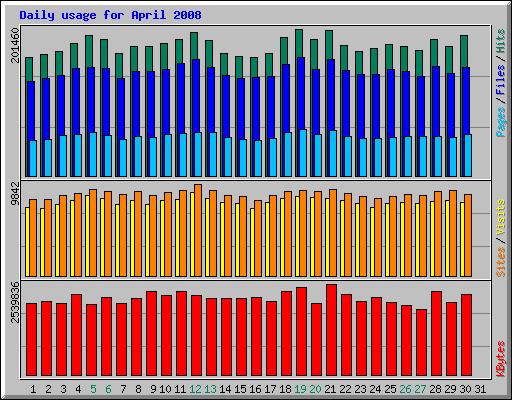Select day label 1 on the axis
The width and height of the screenshot is (512, 400).
[33, 389]
